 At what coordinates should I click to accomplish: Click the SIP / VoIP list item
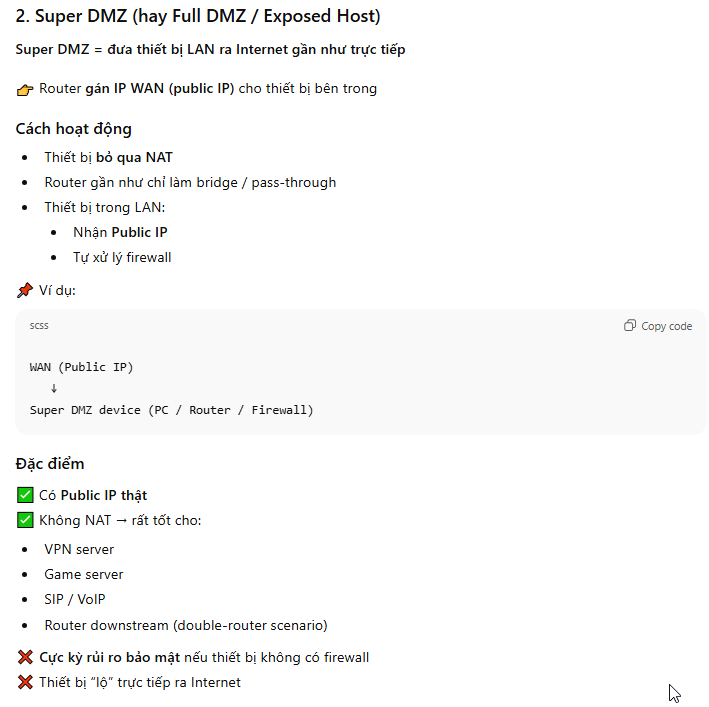[x=75, y=599]
